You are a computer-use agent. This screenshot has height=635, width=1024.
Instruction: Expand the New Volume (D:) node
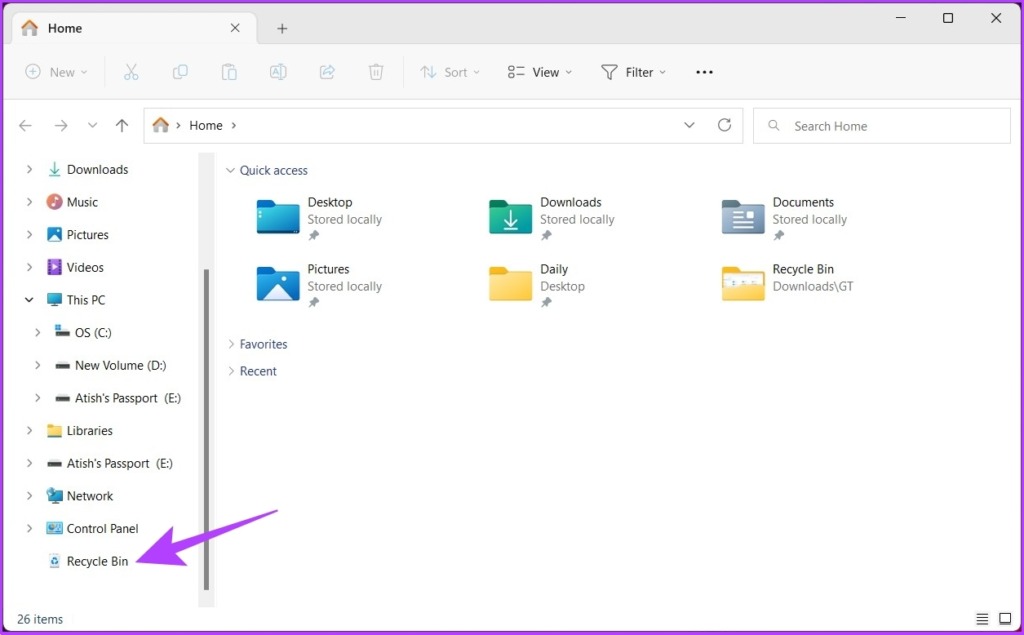(x=37, y=365)
